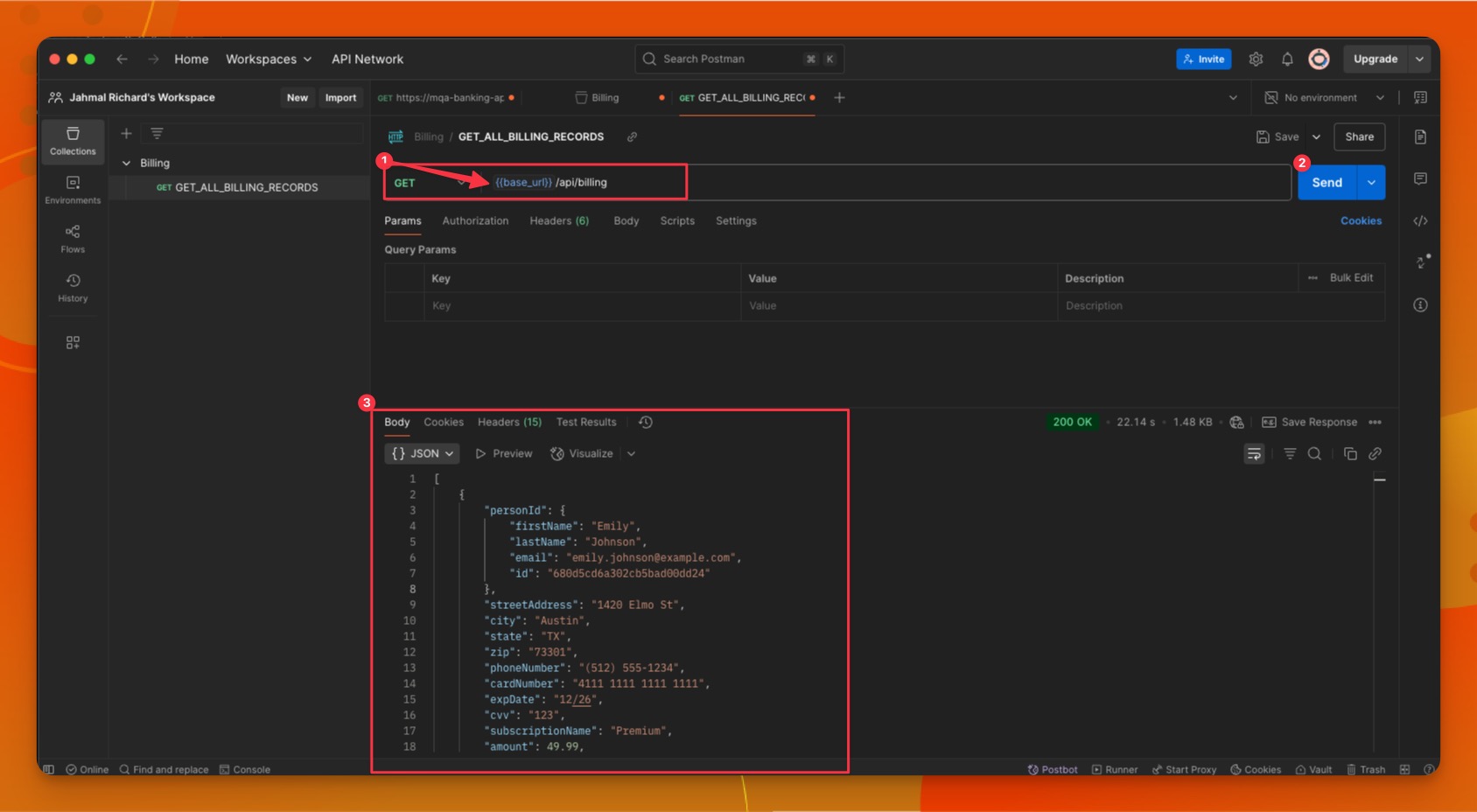Open the Flows sidebar panel

pyautogui.click(x=73, y=239)
